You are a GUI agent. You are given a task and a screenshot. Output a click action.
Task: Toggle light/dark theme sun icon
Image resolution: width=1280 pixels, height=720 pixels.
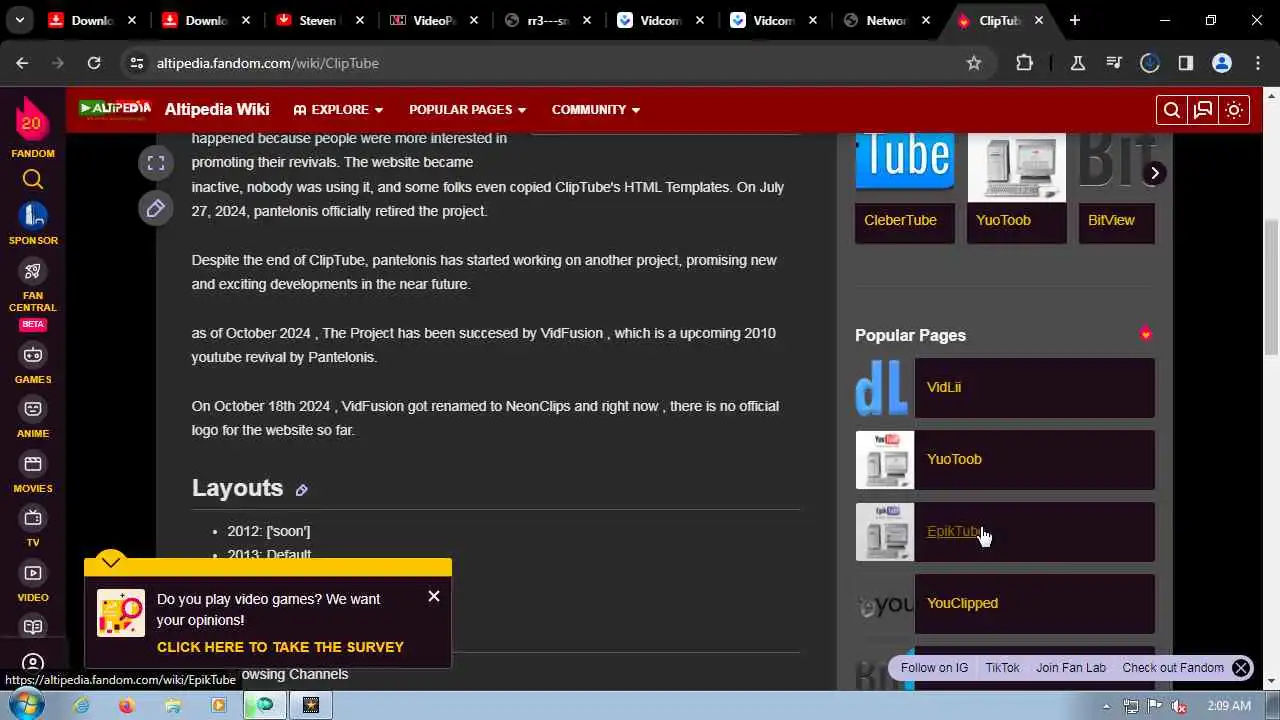pyautogui.click(x=1234, y=110)
